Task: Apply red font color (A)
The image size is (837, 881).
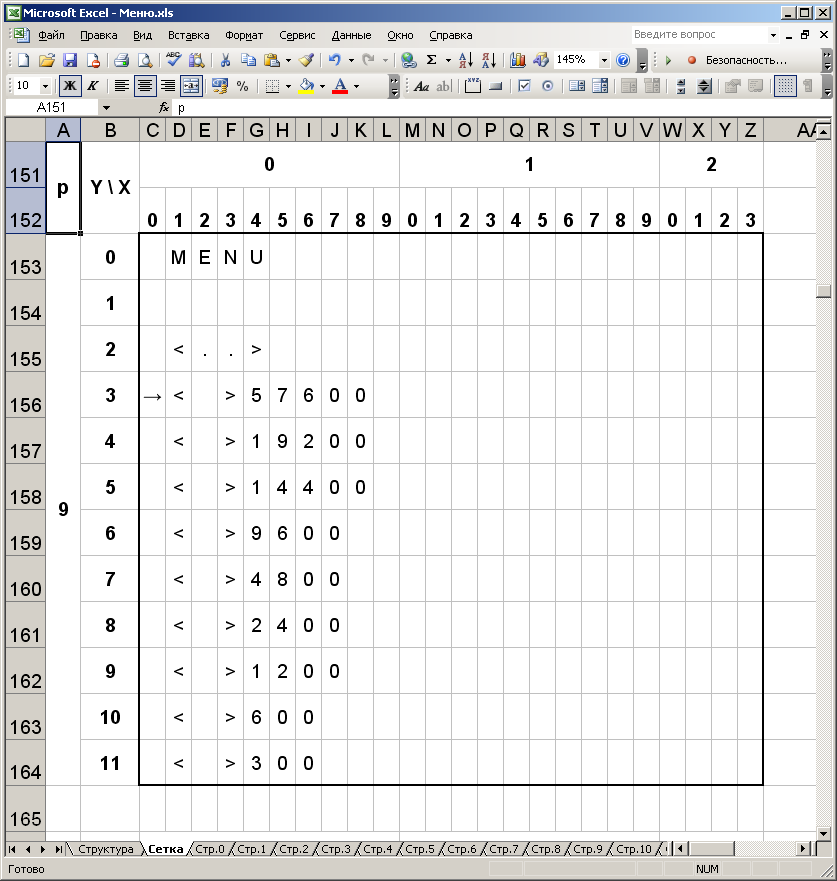Action: tap(340, 86)
